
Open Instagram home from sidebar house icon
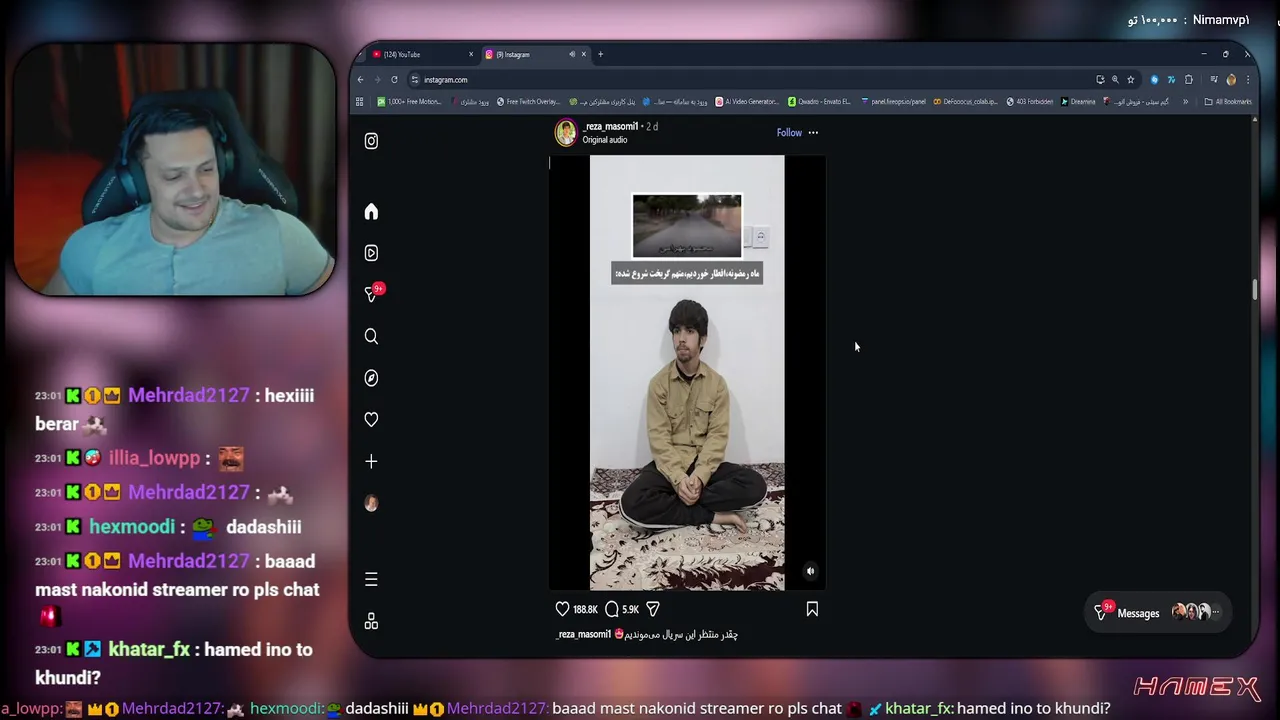pyautogui.click(x=371, y=212)
